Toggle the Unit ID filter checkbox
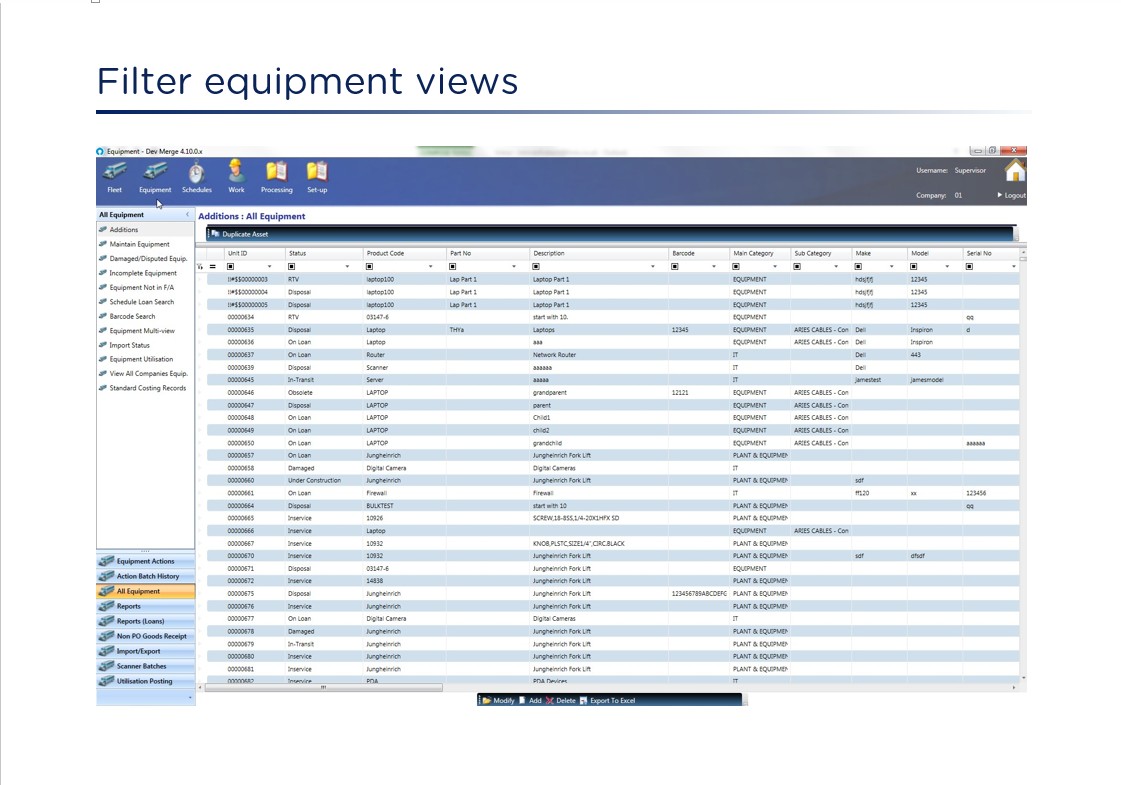The image size is (1121, 785). (231, 267)
